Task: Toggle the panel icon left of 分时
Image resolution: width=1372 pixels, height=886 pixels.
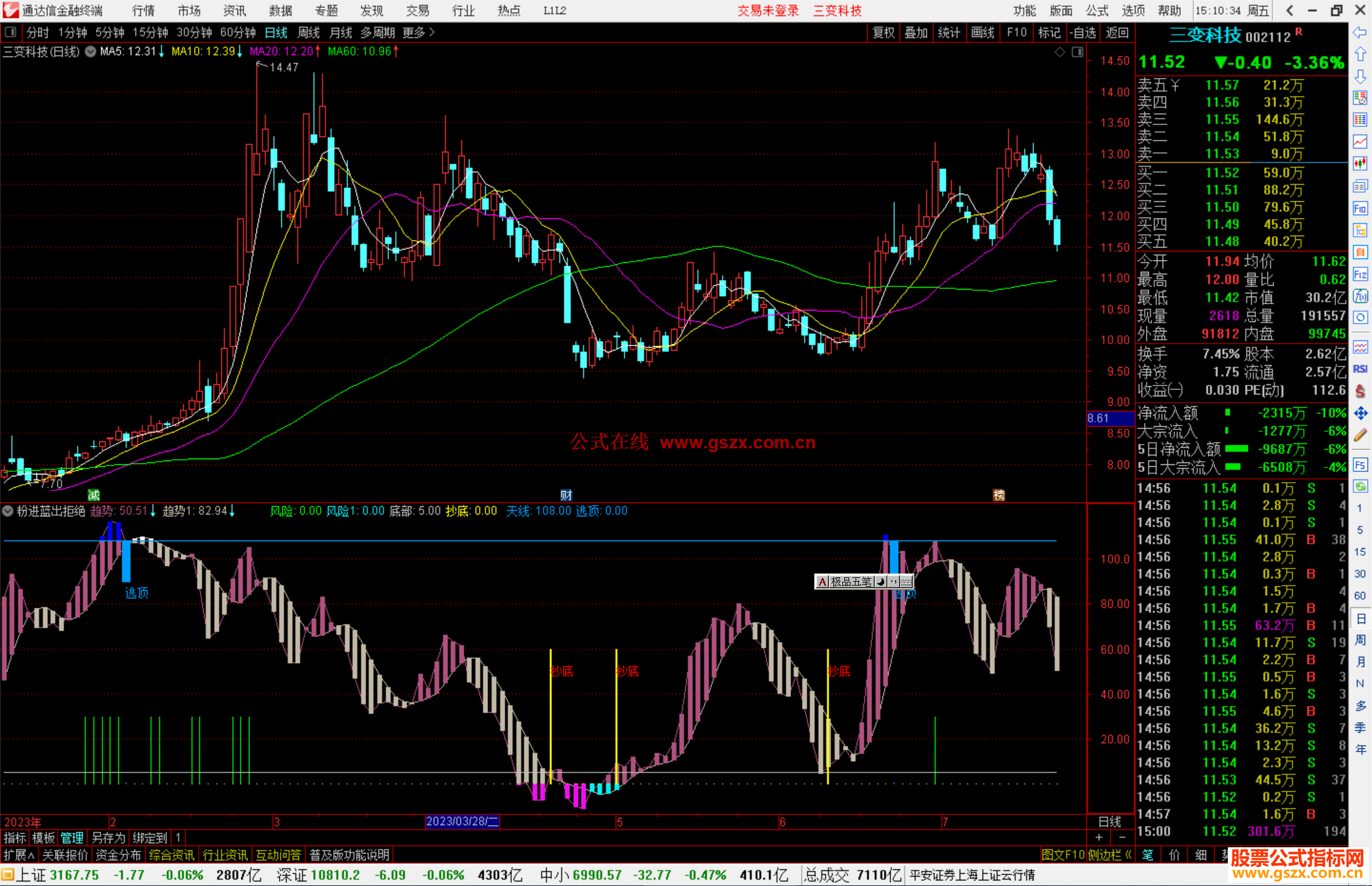Action: coord(10,32)
